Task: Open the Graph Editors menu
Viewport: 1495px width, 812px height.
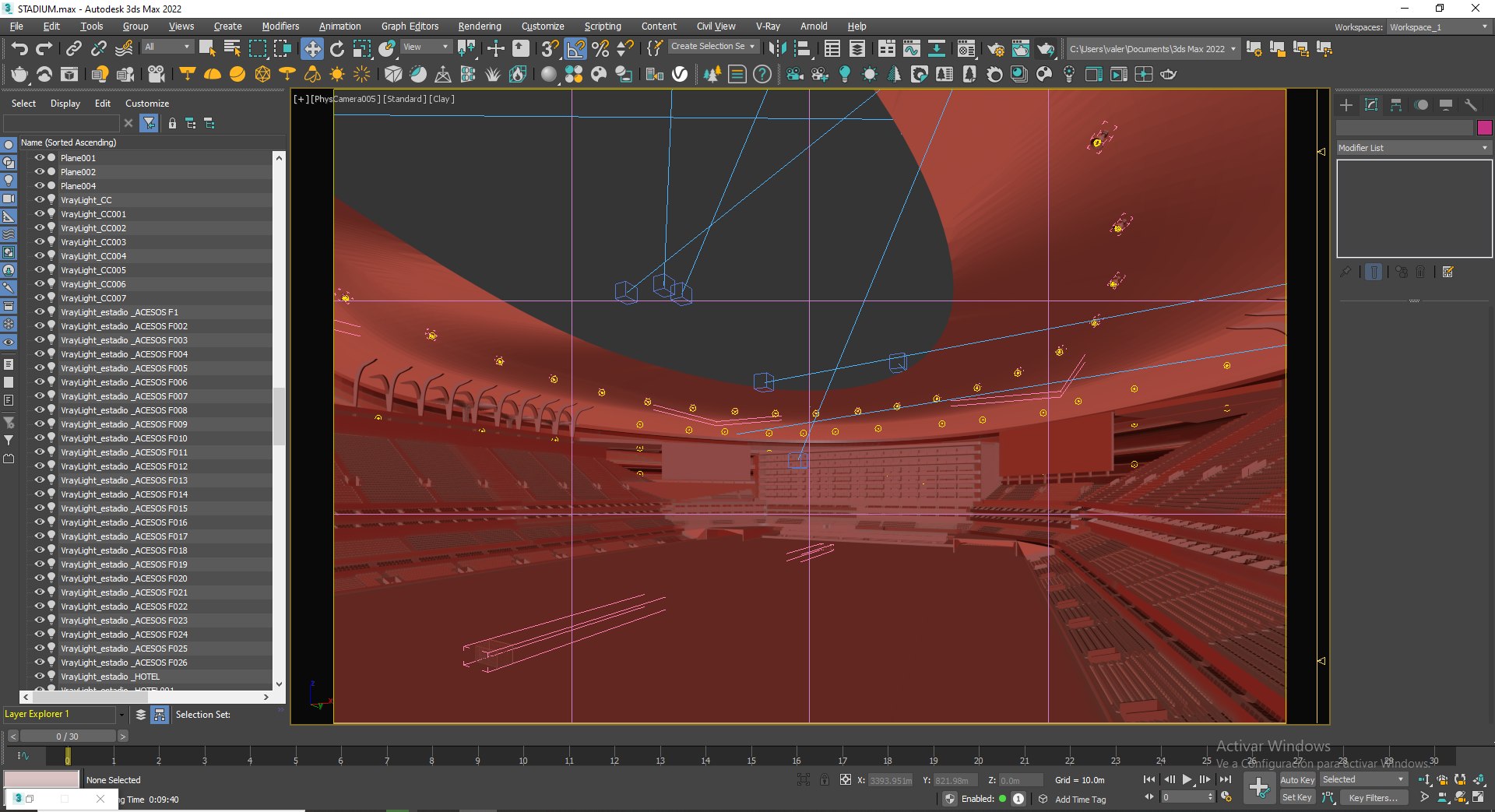Action: click(410, 26)
